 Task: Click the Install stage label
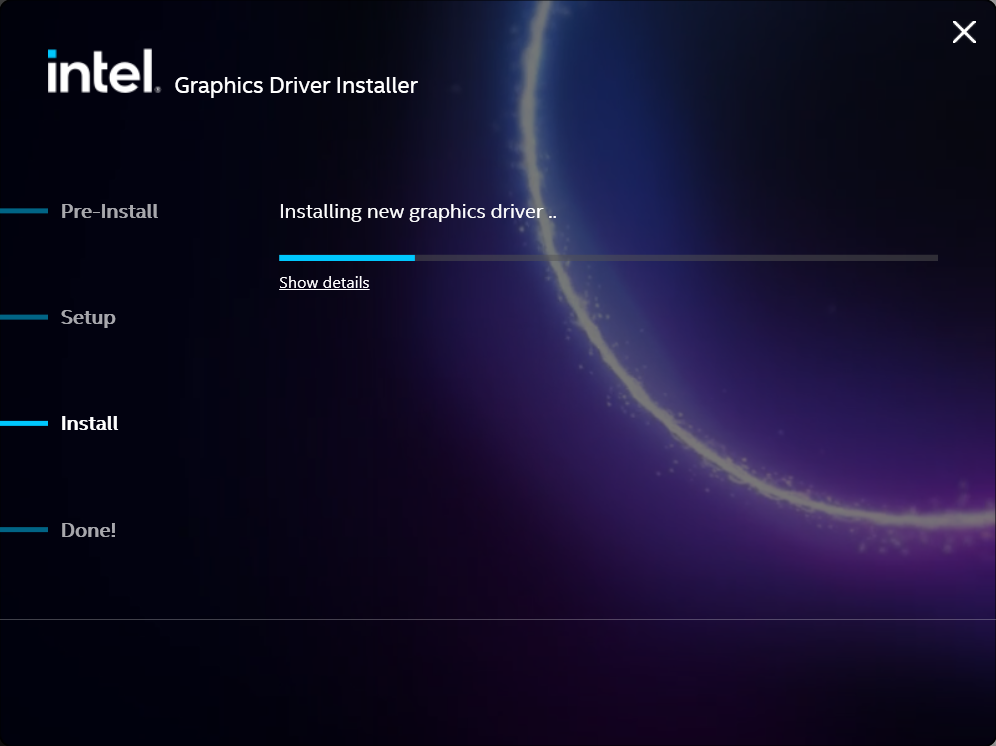(89, 423)
